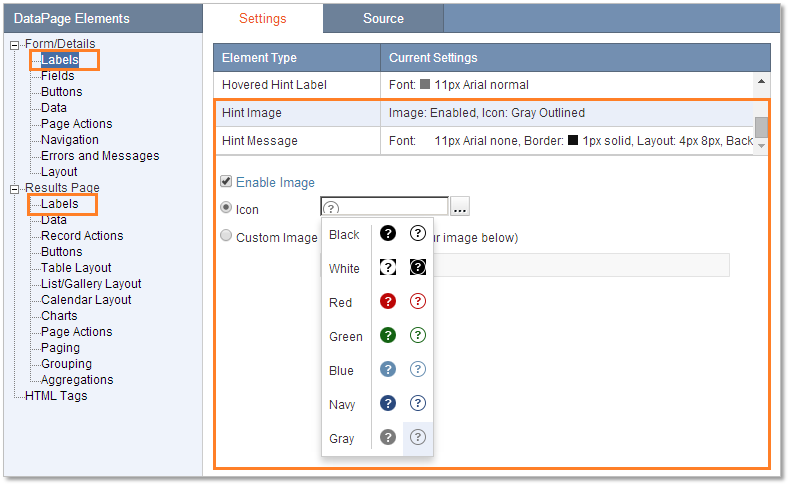
Task: Select the black filled question mark icon
Action: click(389, 234)
